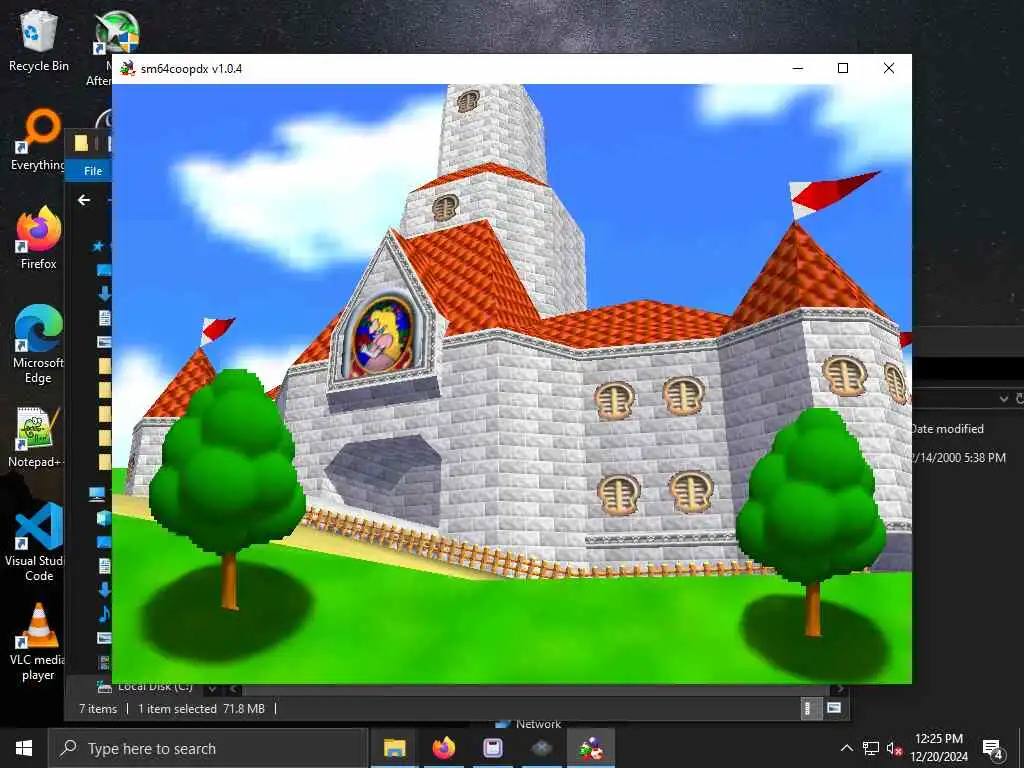Click the right arrow of Explorer's horizontal scrollbar
1024x768 pixels.
[840, 689]
